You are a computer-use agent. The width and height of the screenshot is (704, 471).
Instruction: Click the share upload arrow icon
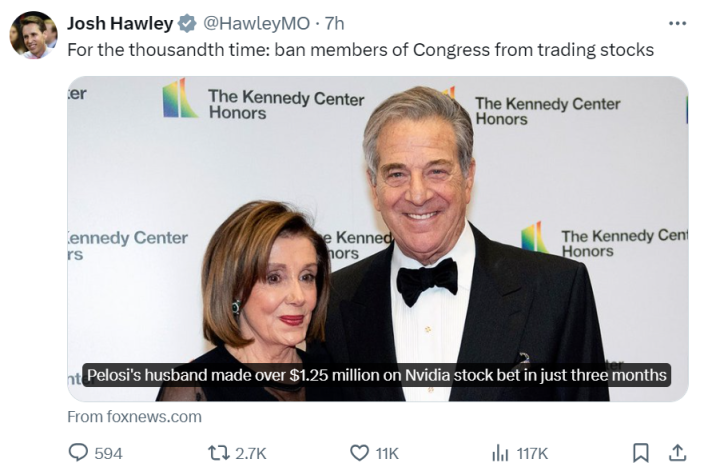point(678,453)
